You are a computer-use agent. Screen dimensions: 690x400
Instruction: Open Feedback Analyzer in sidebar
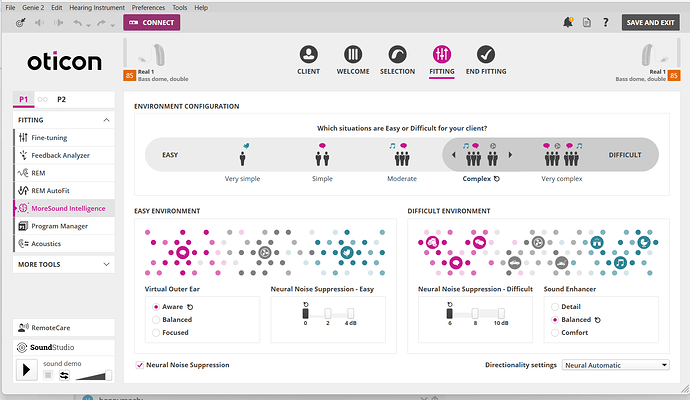click(x=64, y=155)
